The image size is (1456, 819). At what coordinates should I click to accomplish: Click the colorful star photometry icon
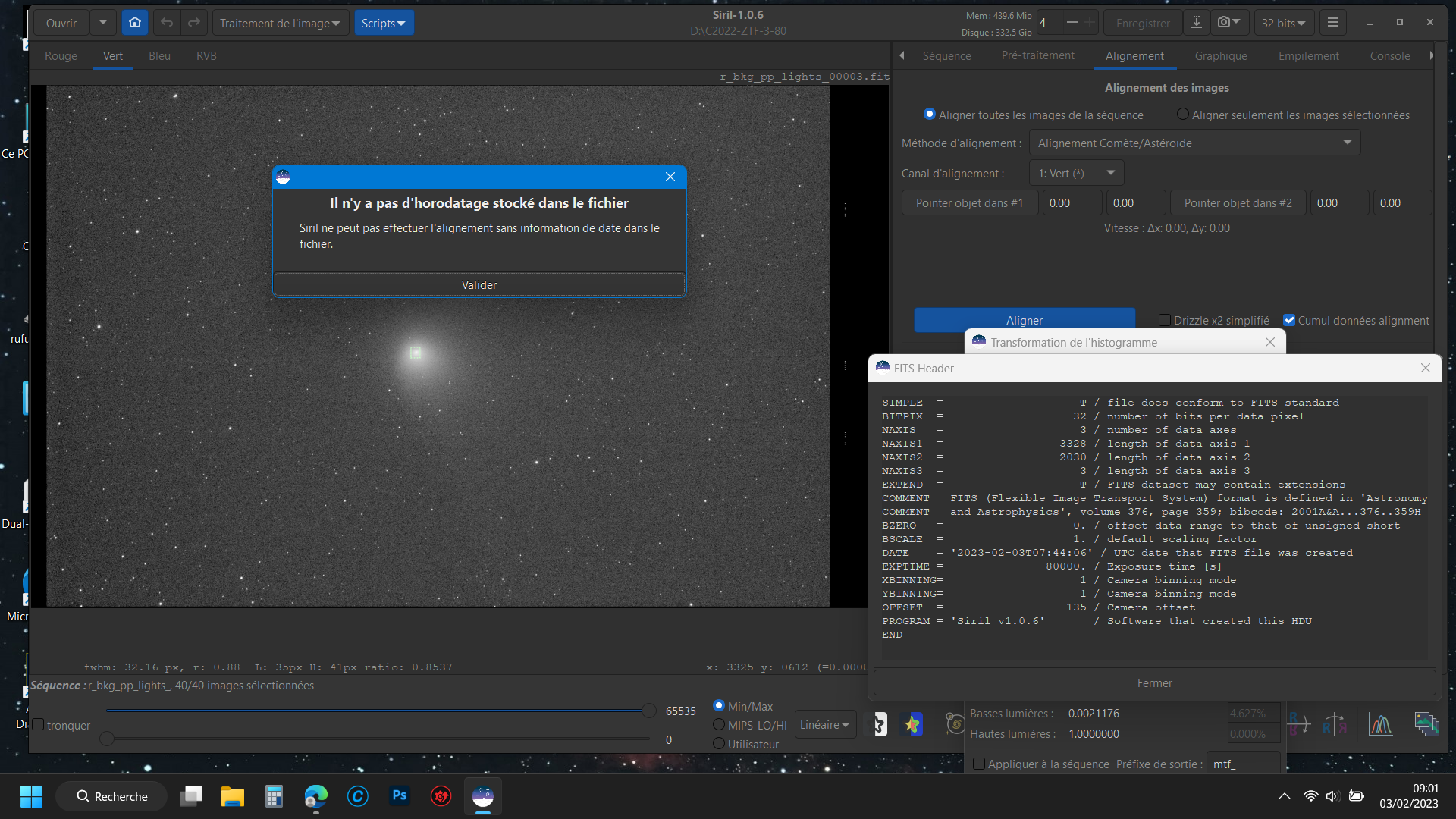coord(912,725)
